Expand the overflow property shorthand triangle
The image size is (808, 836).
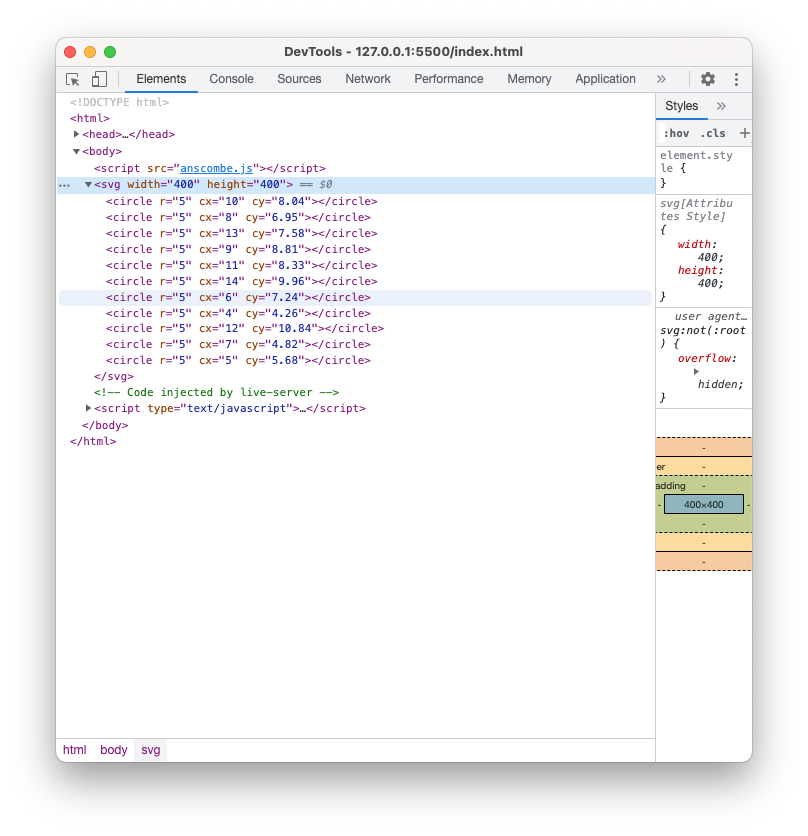click(696, 371)
